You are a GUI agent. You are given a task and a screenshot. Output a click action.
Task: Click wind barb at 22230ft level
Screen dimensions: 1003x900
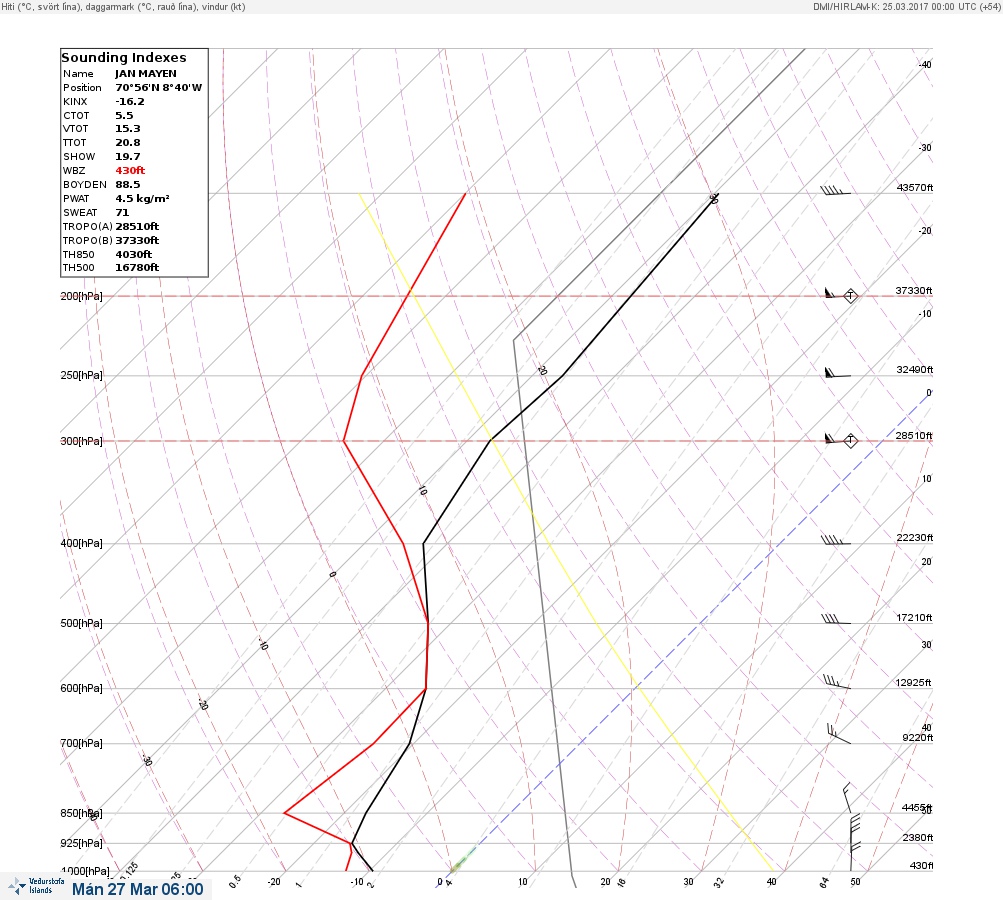pyautogui.click(x=835, y=541)
